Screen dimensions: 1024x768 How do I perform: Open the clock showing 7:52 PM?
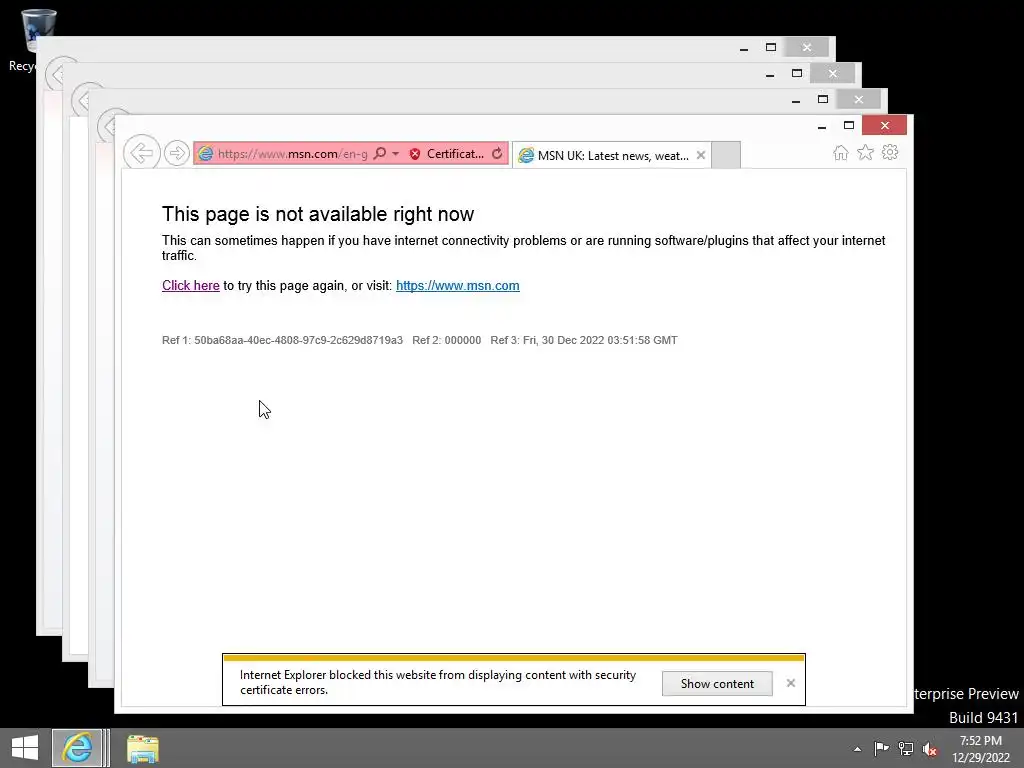(x=980, y=749)
